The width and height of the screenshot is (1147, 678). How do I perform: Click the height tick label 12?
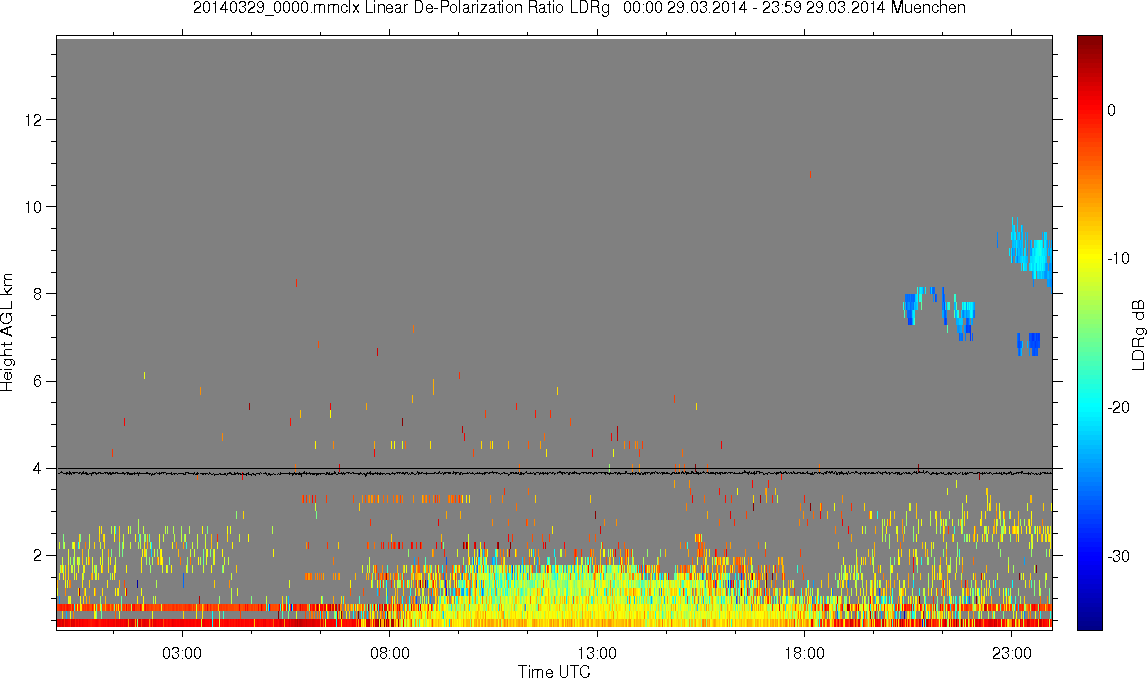(33, 119)
